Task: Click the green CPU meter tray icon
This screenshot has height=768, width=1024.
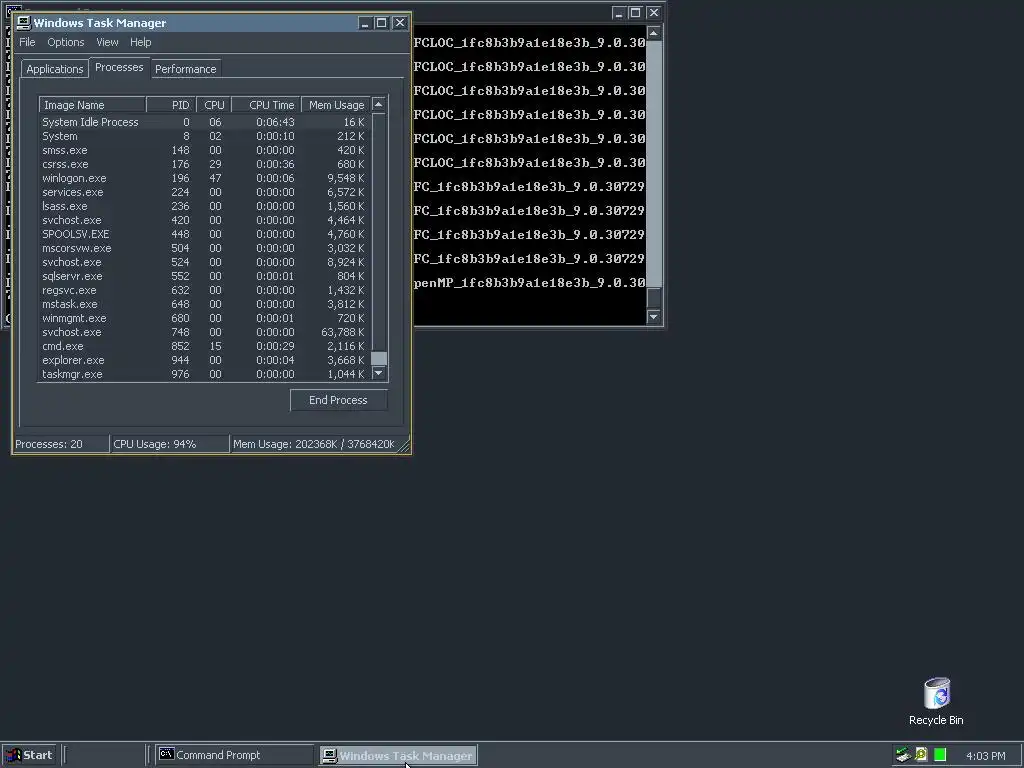Action: (940, 755)
